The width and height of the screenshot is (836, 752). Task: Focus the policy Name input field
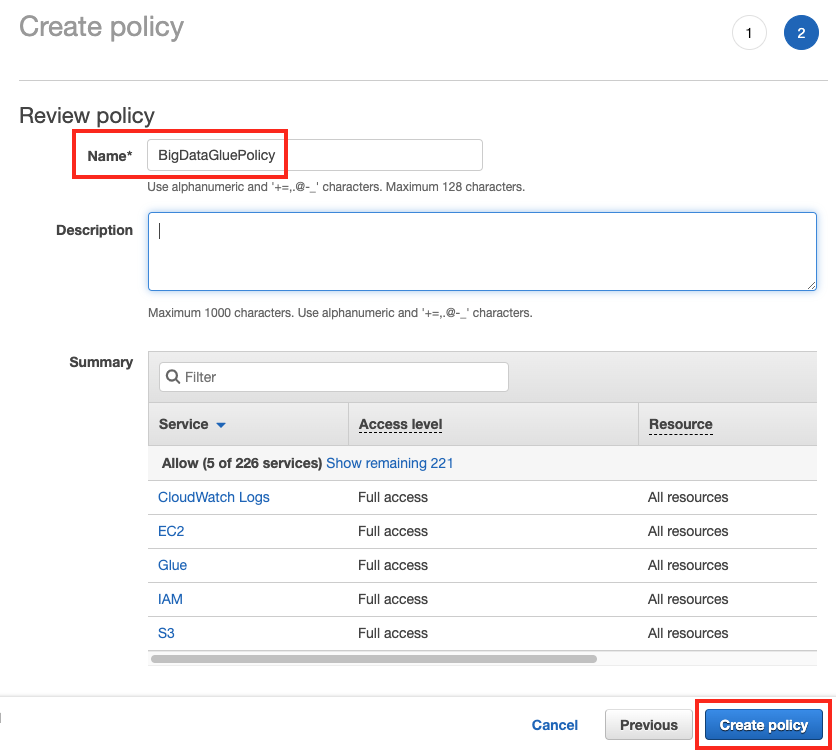(x=314, y=155)
